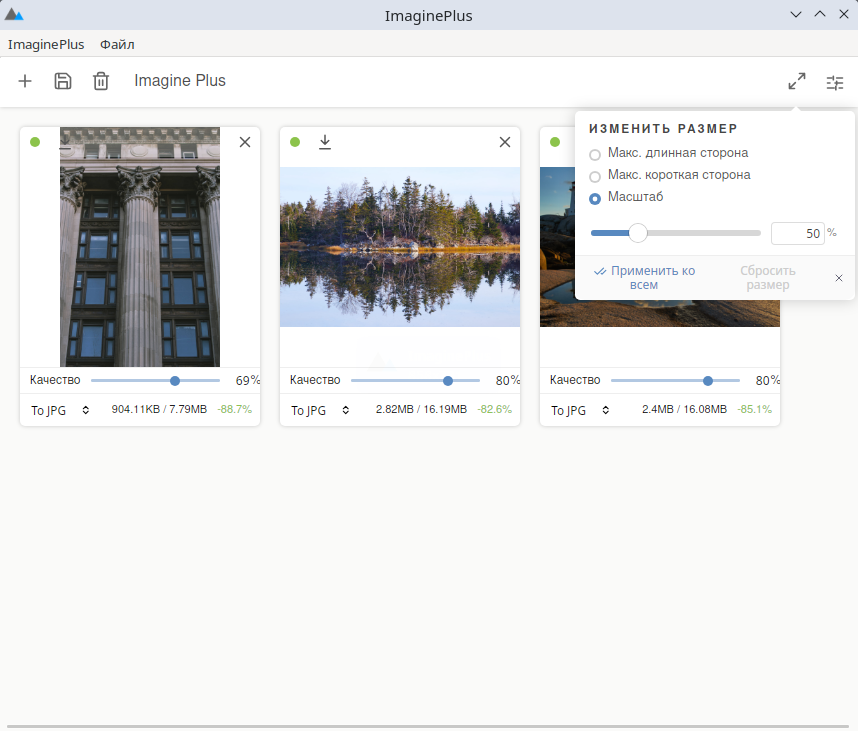Click the 2.4MB / 16.08MB size text
858x731 pixels.
pos(685,409)
